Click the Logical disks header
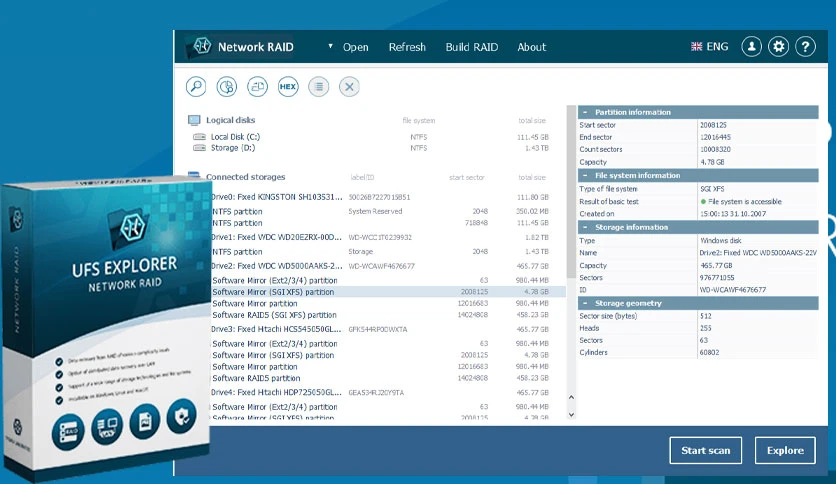This screenshot has width=836, height=484. (230, 120)
